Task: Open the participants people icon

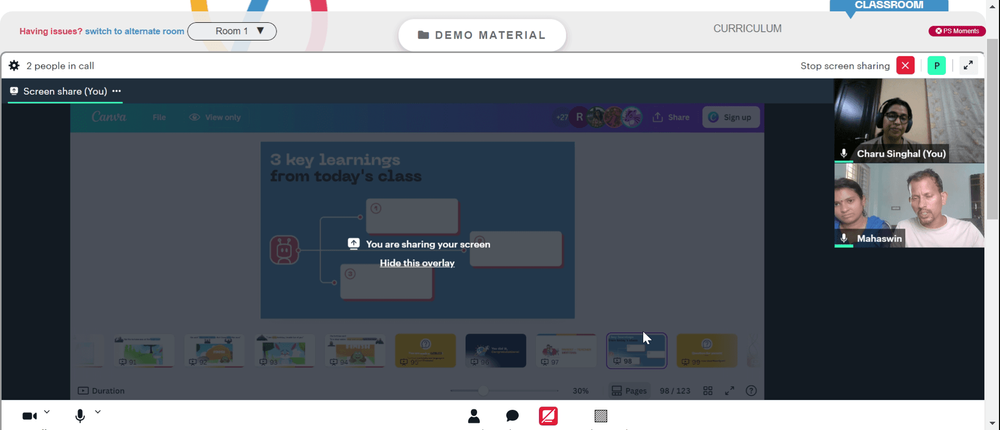Action: pos(473,416)
